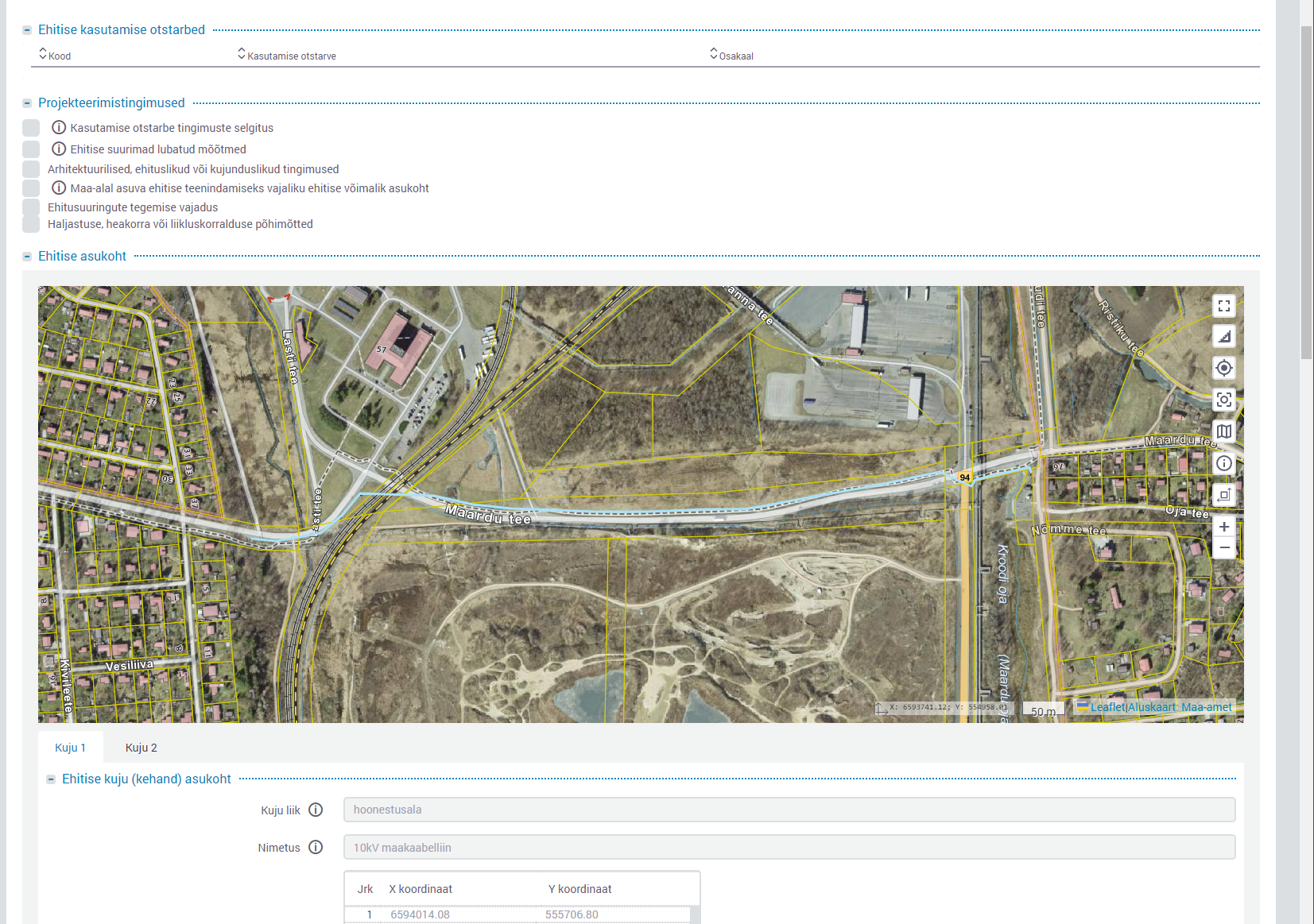Viewport: 1314px width, 924px height.
Task: Select the Kuju 1 tab
Action: click(70, 748)
